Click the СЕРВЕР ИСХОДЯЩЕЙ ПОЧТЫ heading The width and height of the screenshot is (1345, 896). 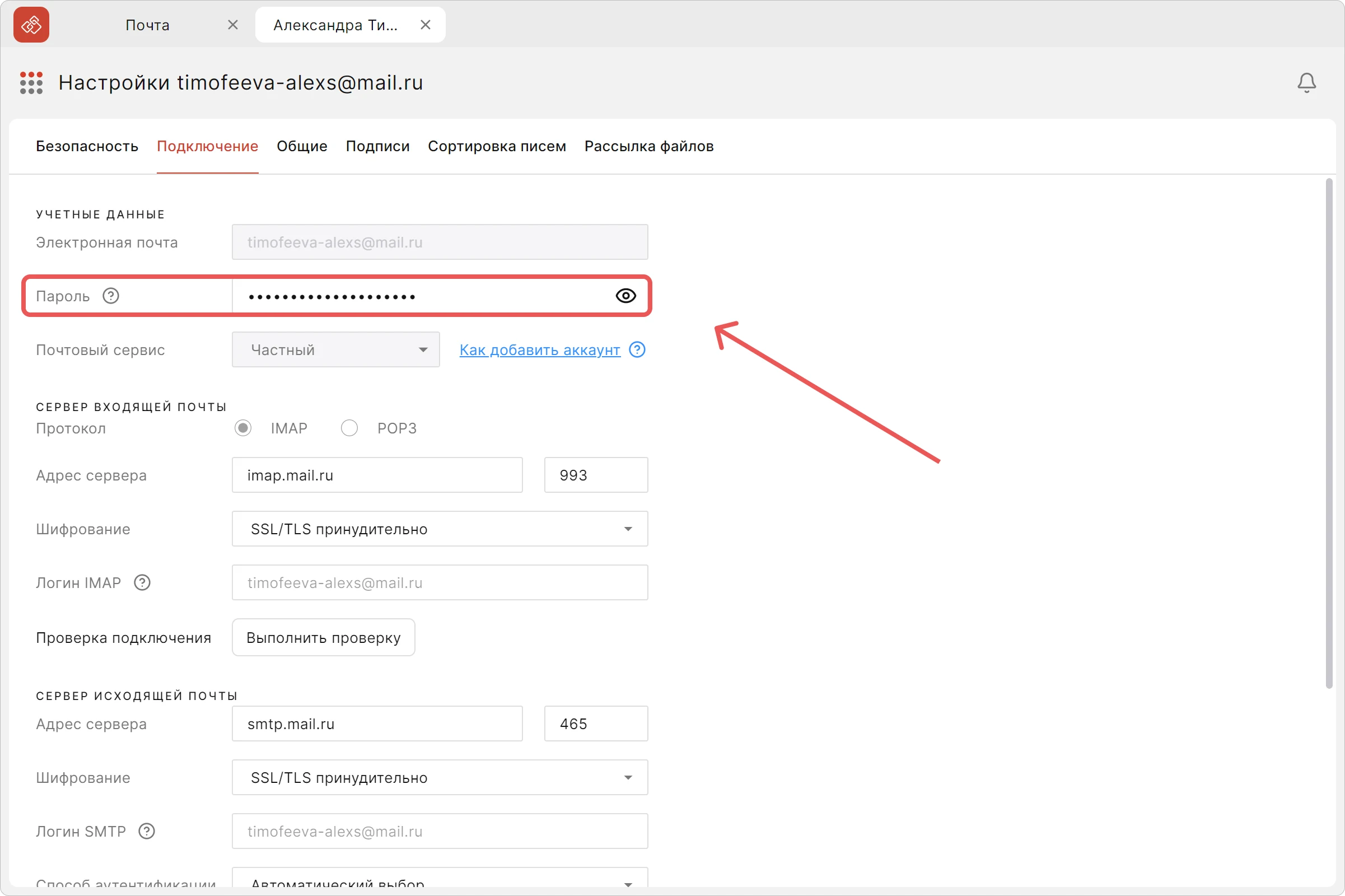pos(137,696)
